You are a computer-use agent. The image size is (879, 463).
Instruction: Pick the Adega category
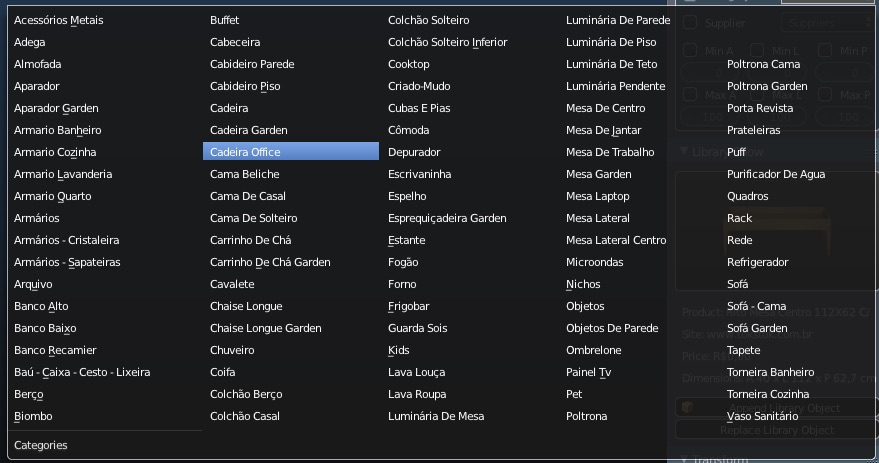pyautogui.click(x=30, y=42)
